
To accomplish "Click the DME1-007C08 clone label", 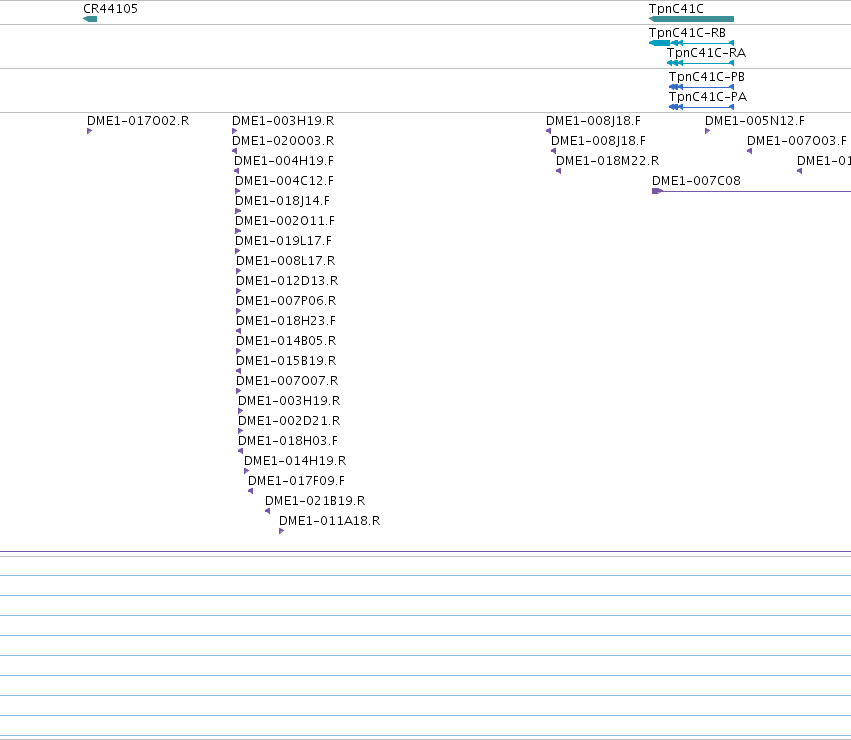I will pyautogui.click(x=696, y=181).
